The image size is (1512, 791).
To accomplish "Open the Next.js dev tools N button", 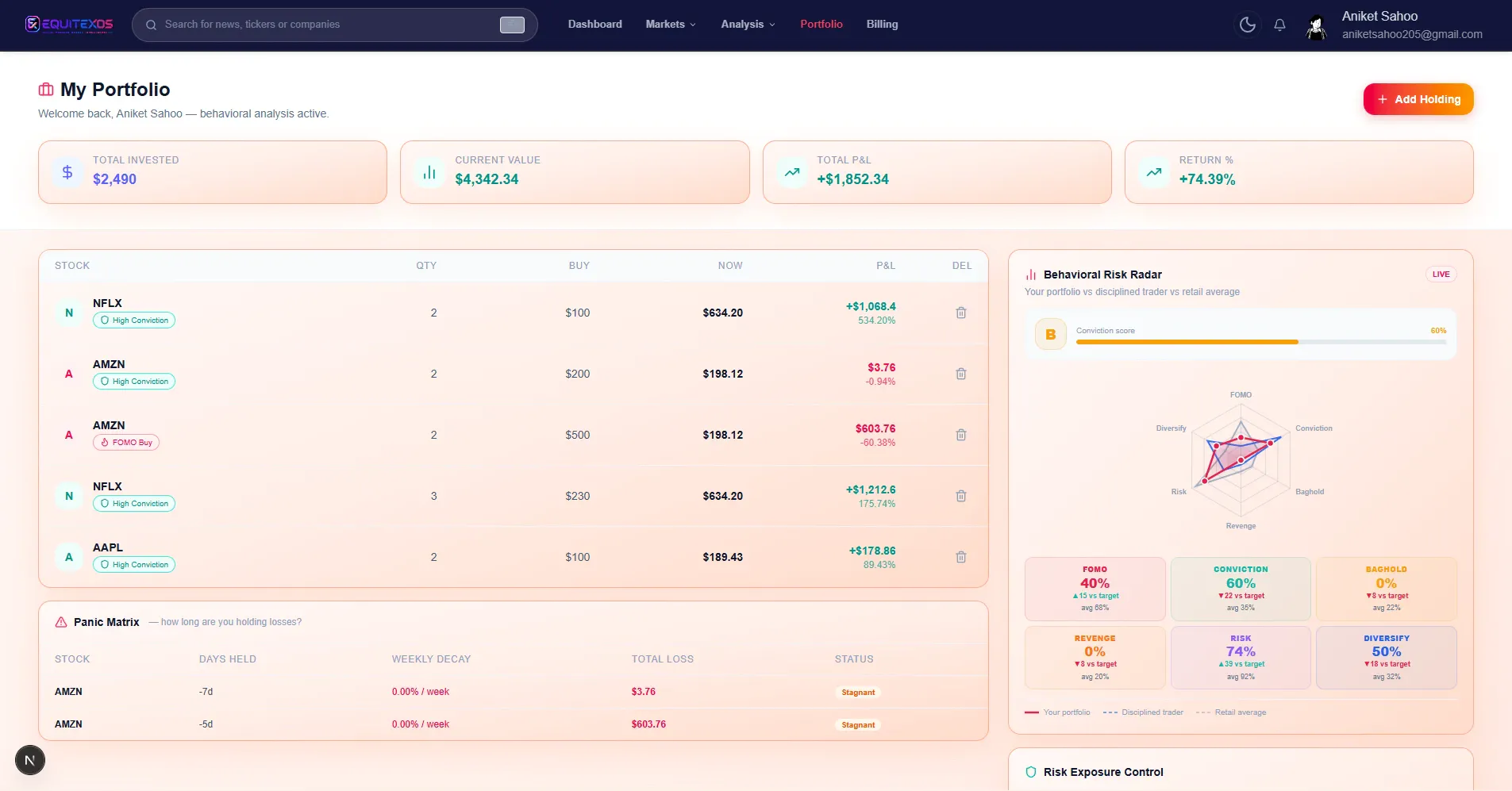I will (x=30, y=760).
